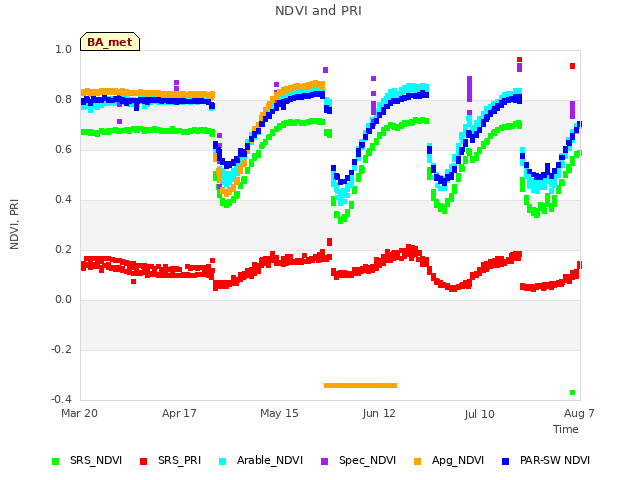
Task: Click the green outlier point near -0.37 in August
Action: click(573, 393)
